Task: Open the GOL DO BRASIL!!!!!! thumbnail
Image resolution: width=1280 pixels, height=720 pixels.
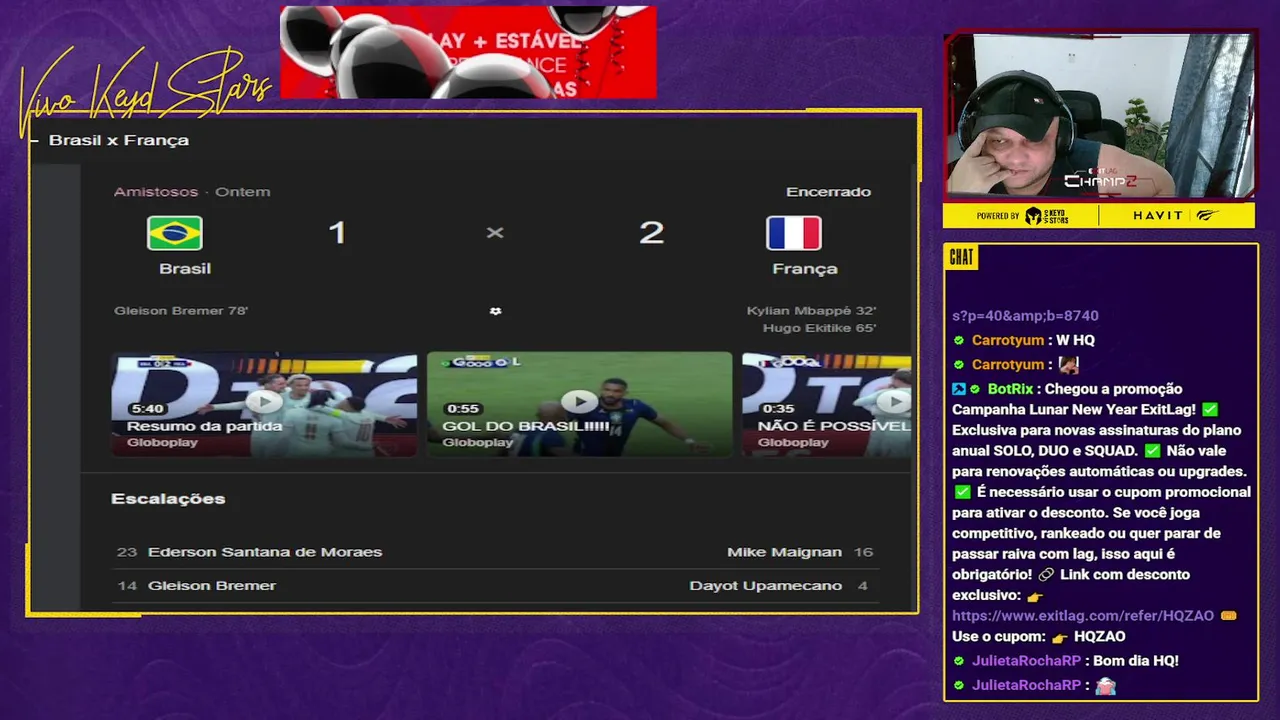Action: pos(580,404)
